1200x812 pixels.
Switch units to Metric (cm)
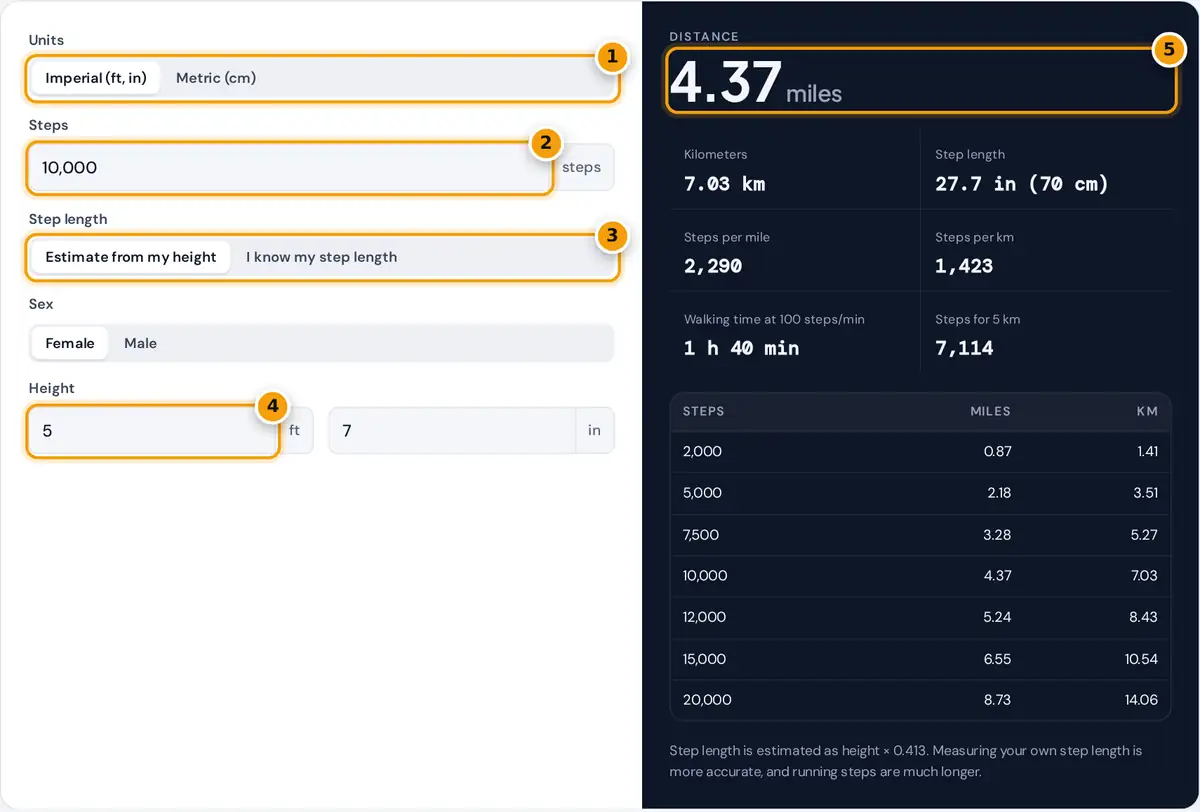pos(216,78)
